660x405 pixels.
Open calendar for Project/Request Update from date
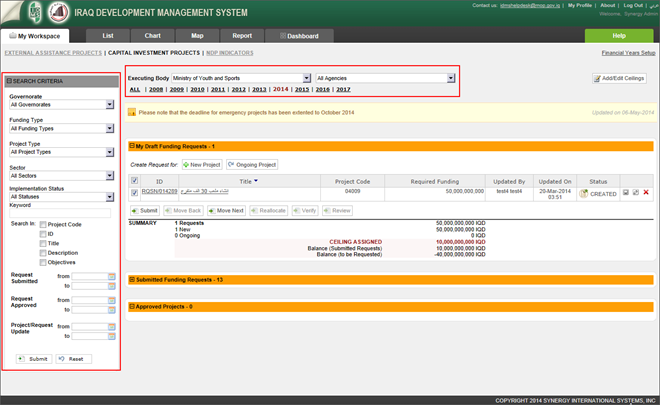click(112, 327)
